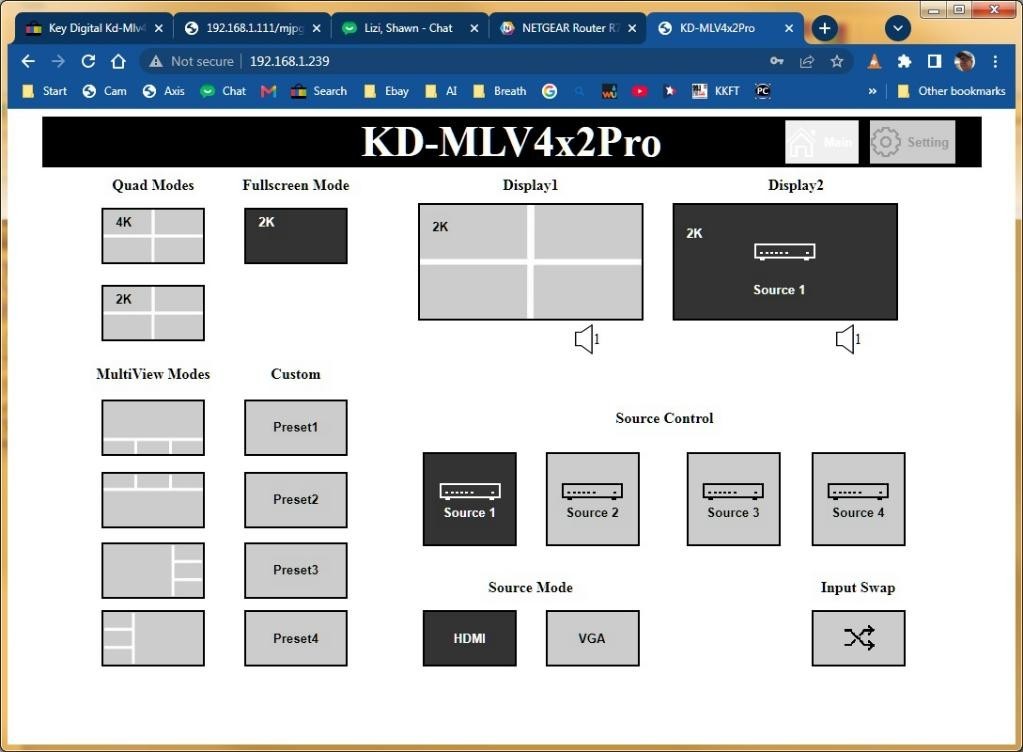Select MultiView layout with left side windows
The width and height of the screenshot is (1023, 752).
click(153, 639)
